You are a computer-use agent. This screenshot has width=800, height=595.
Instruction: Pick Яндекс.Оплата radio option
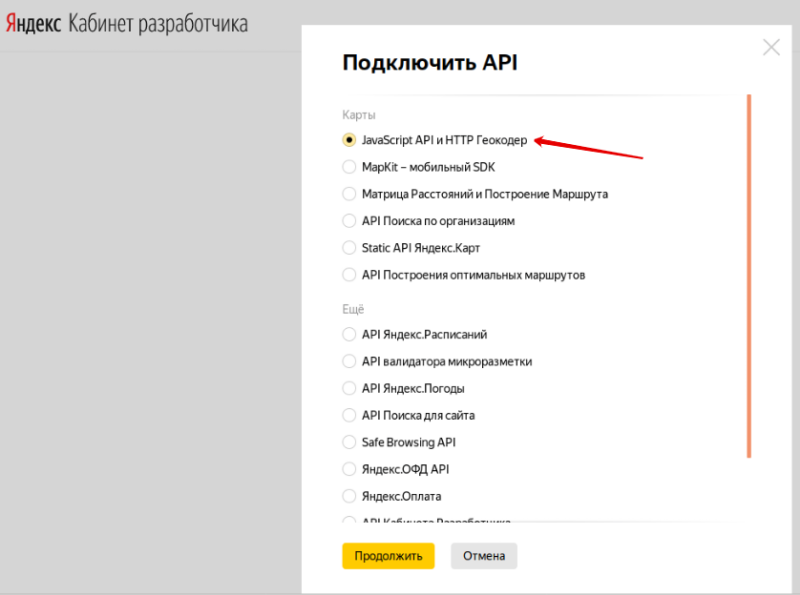coord(349,496)
